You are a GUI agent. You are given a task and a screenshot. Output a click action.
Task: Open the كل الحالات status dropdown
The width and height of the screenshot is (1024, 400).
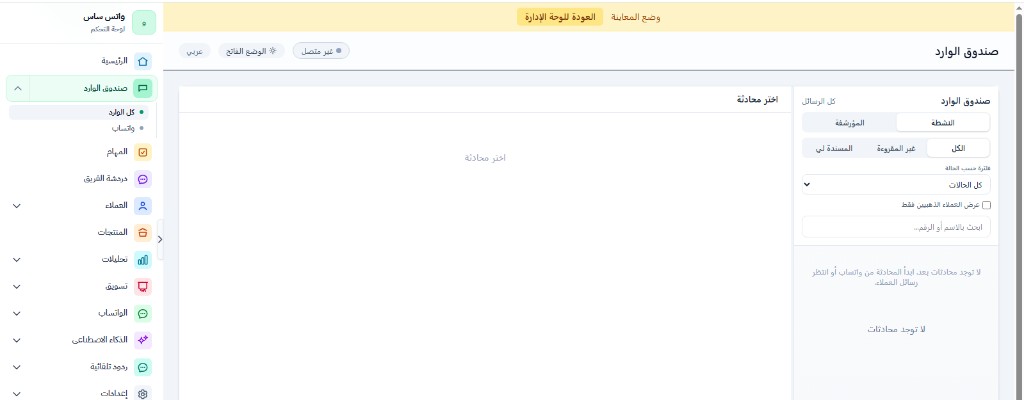pyautogui.click(x=896, y=184)
